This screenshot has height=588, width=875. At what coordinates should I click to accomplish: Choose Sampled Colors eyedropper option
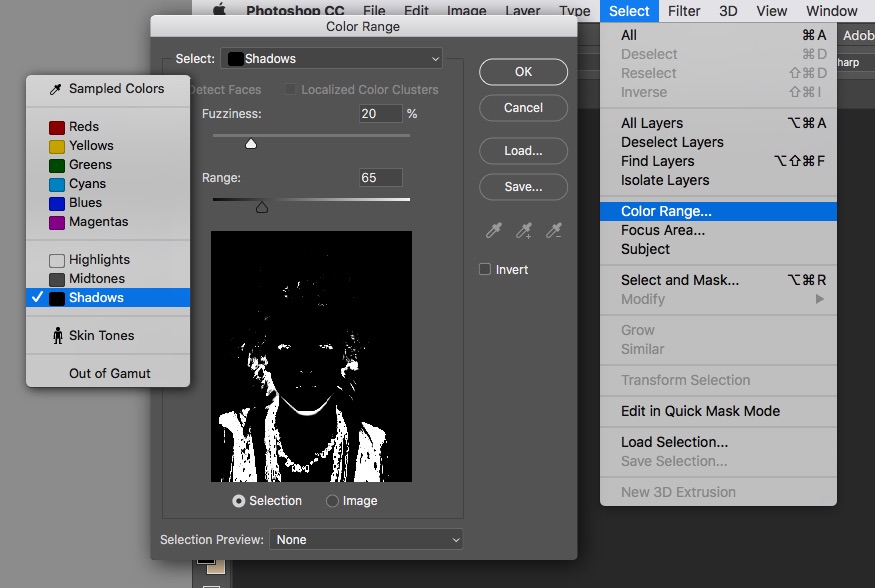click(x=107, y=89)
